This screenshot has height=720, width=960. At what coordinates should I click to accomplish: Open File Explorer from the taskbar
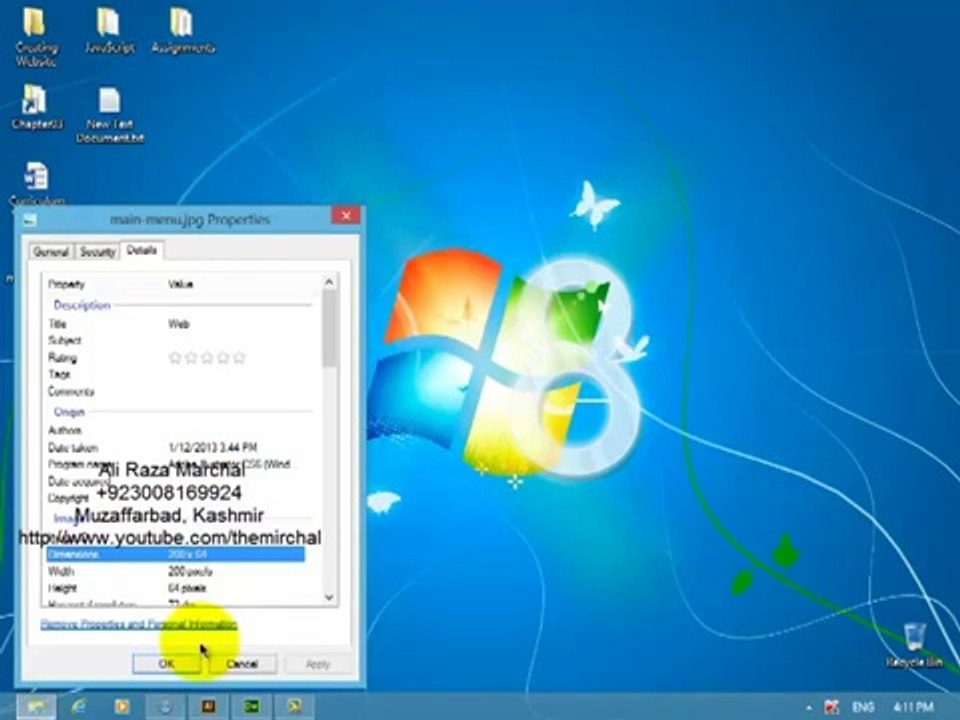[36, 707]
